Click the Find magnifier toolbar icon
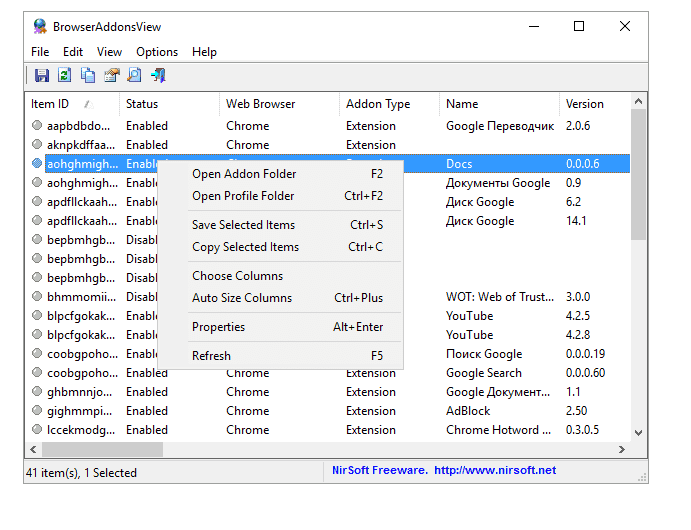The width and height of the screenshot is (691, 530). [134, 75]
